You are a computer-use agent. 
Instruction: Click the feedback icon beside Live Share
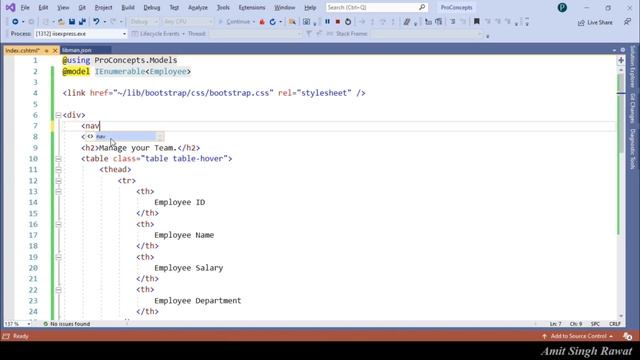(627, 22)
